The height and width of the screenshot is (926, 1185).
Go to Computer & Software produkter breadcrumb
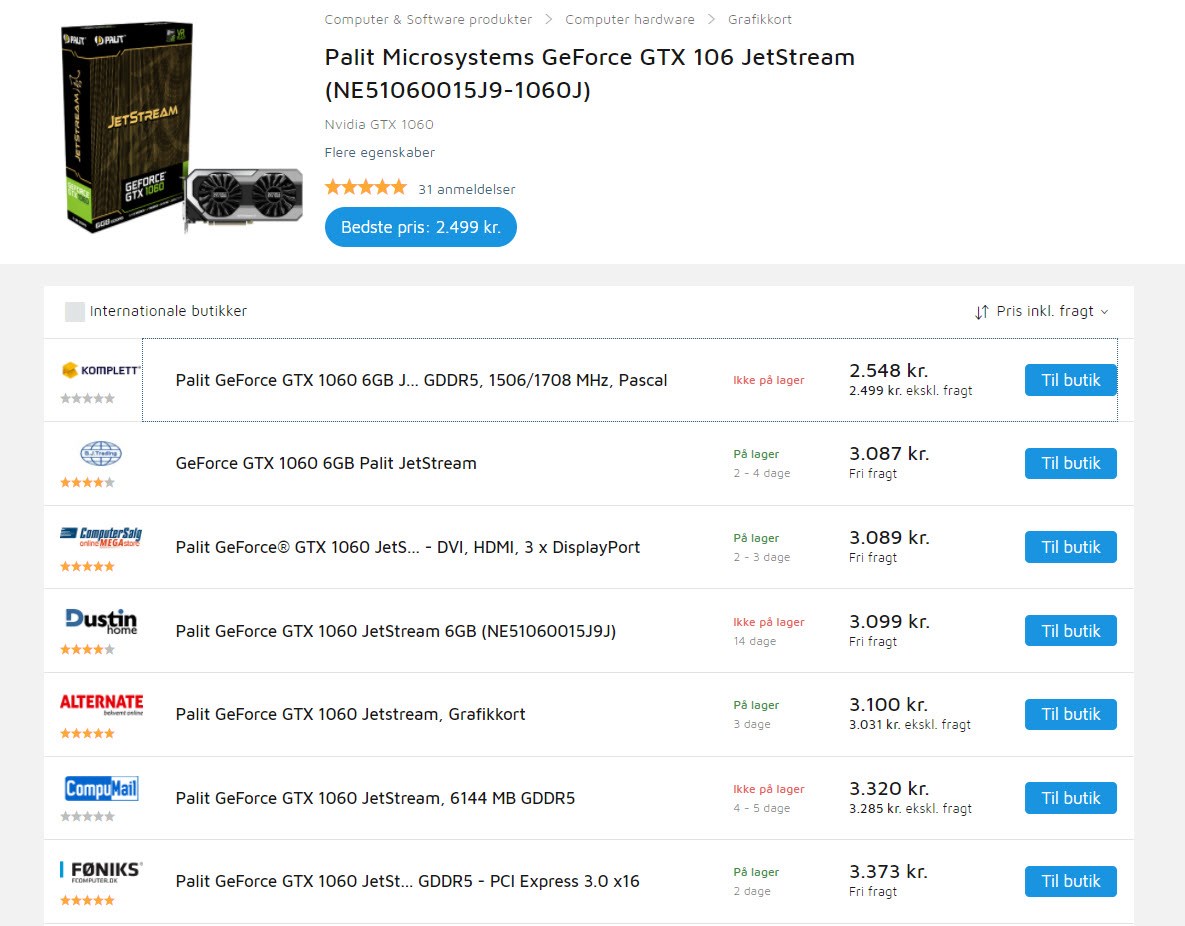point(428,20)
